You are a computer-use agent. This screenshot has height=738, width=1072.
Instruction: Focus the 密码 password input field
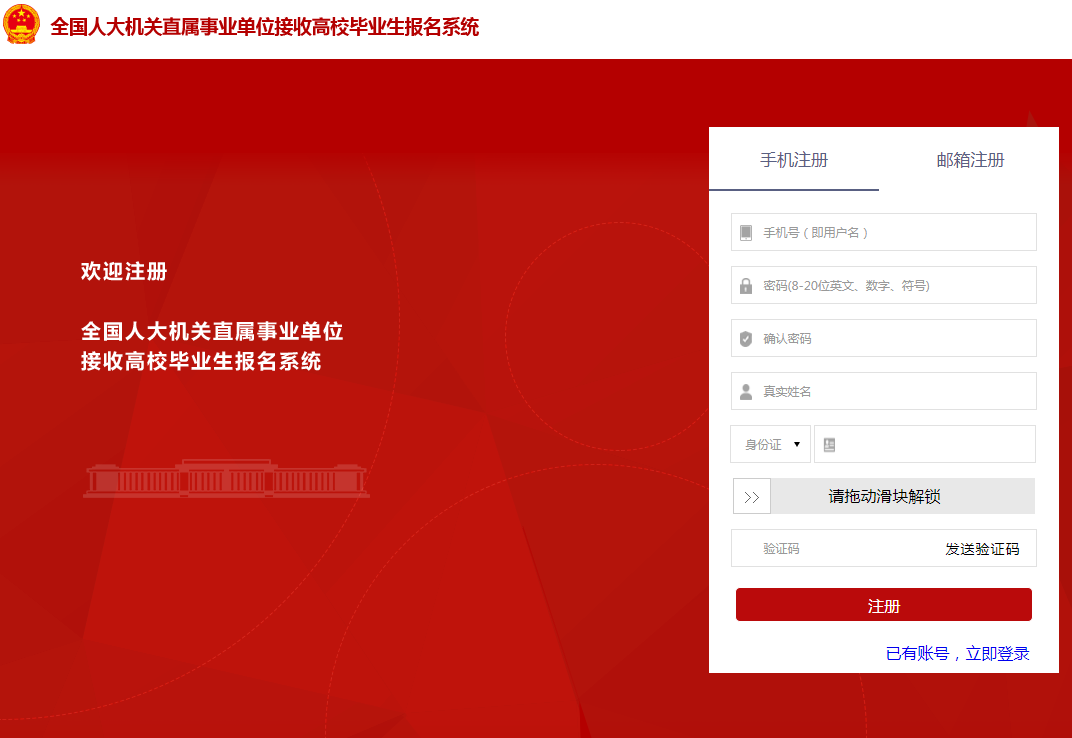point(895,286)
